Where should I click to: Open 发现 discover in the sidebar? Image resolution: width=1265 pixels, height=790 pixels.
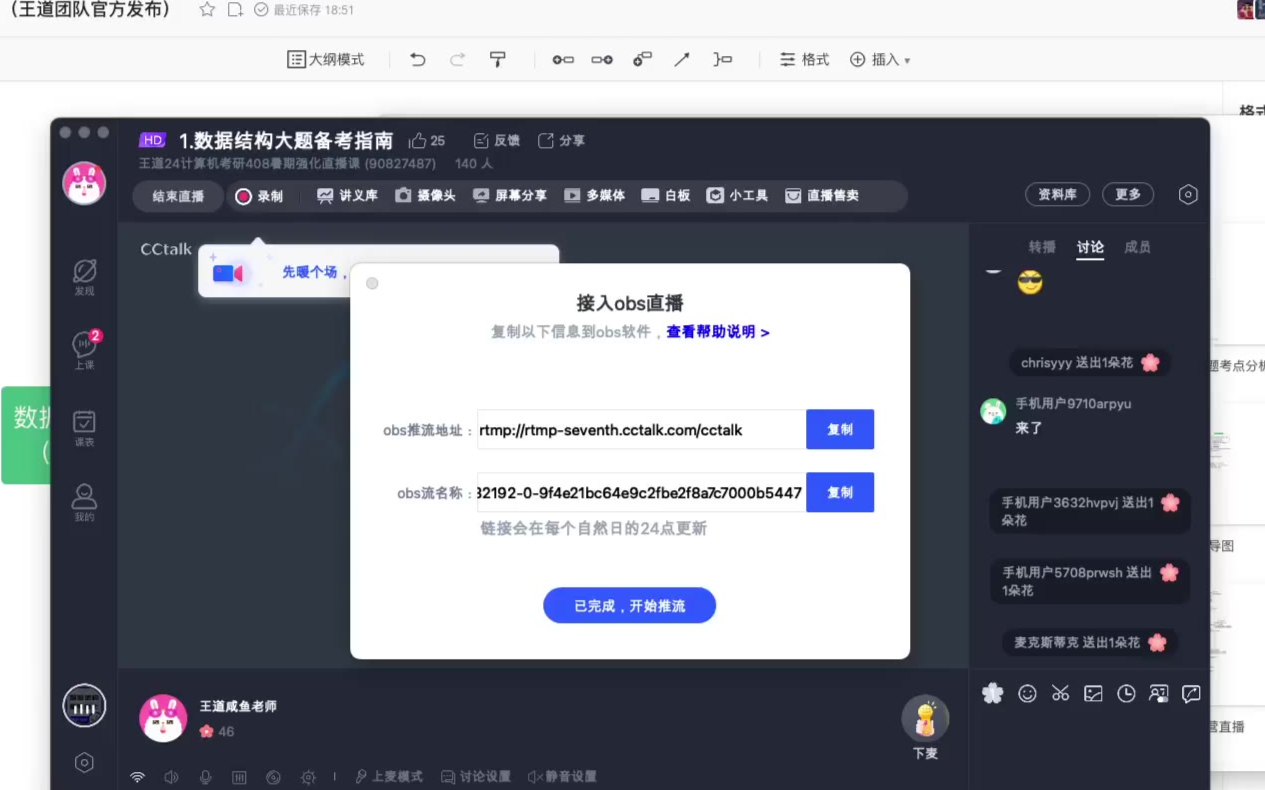85,278
